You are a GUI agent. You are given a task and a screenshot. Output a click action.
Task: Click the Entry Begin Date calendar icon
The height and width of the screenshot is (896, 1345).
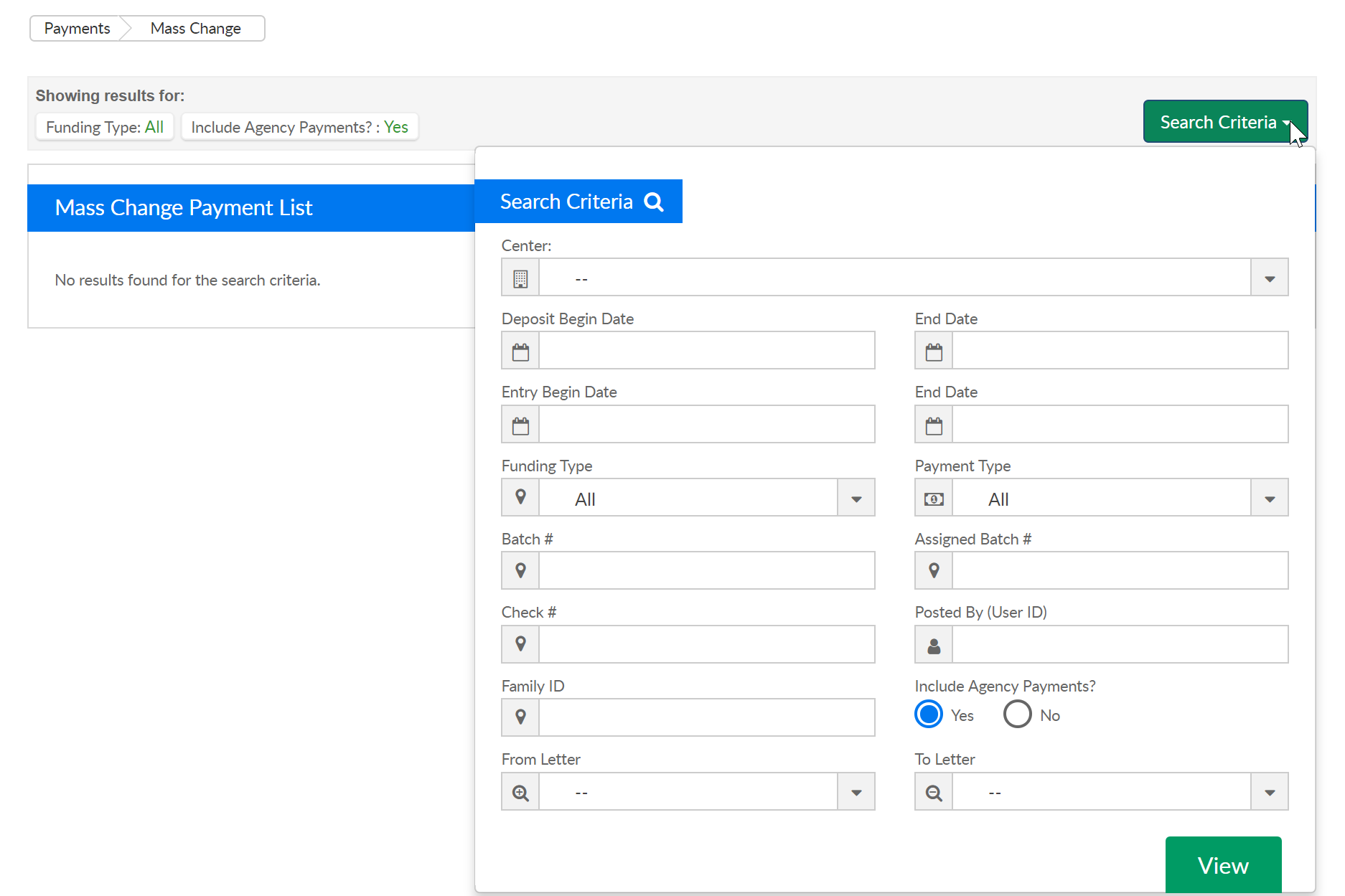(520, 425)
